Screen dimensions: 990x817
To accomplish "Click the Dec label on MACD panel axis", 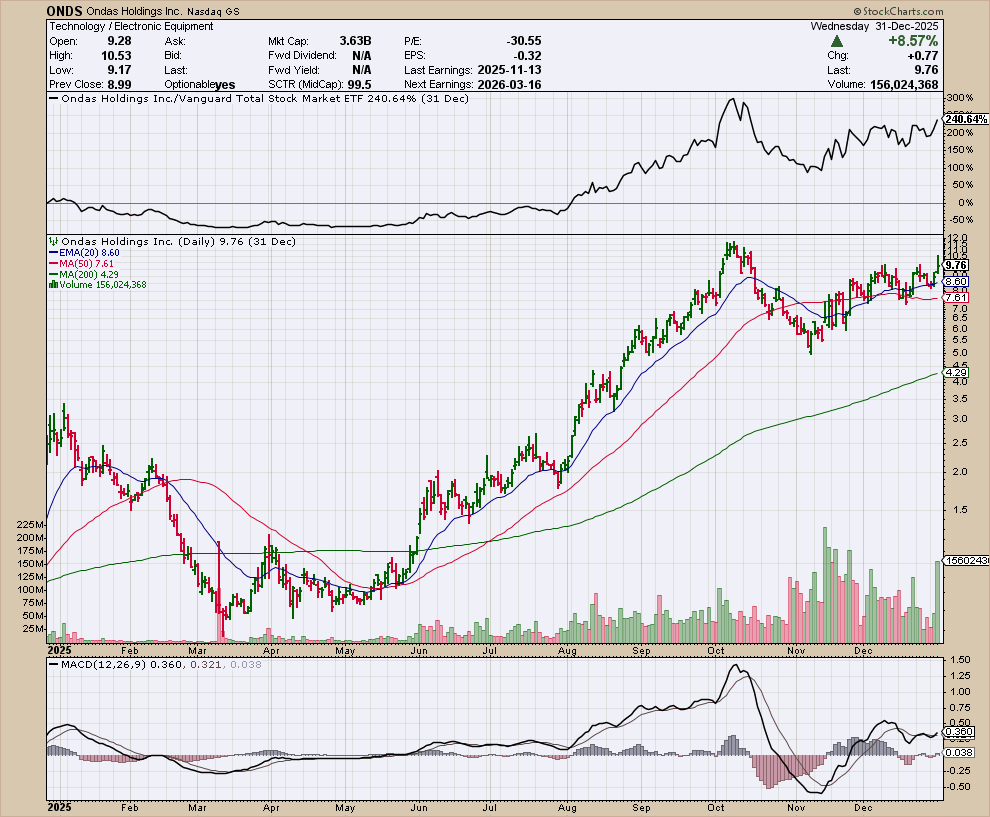I will tap(863, 808).
